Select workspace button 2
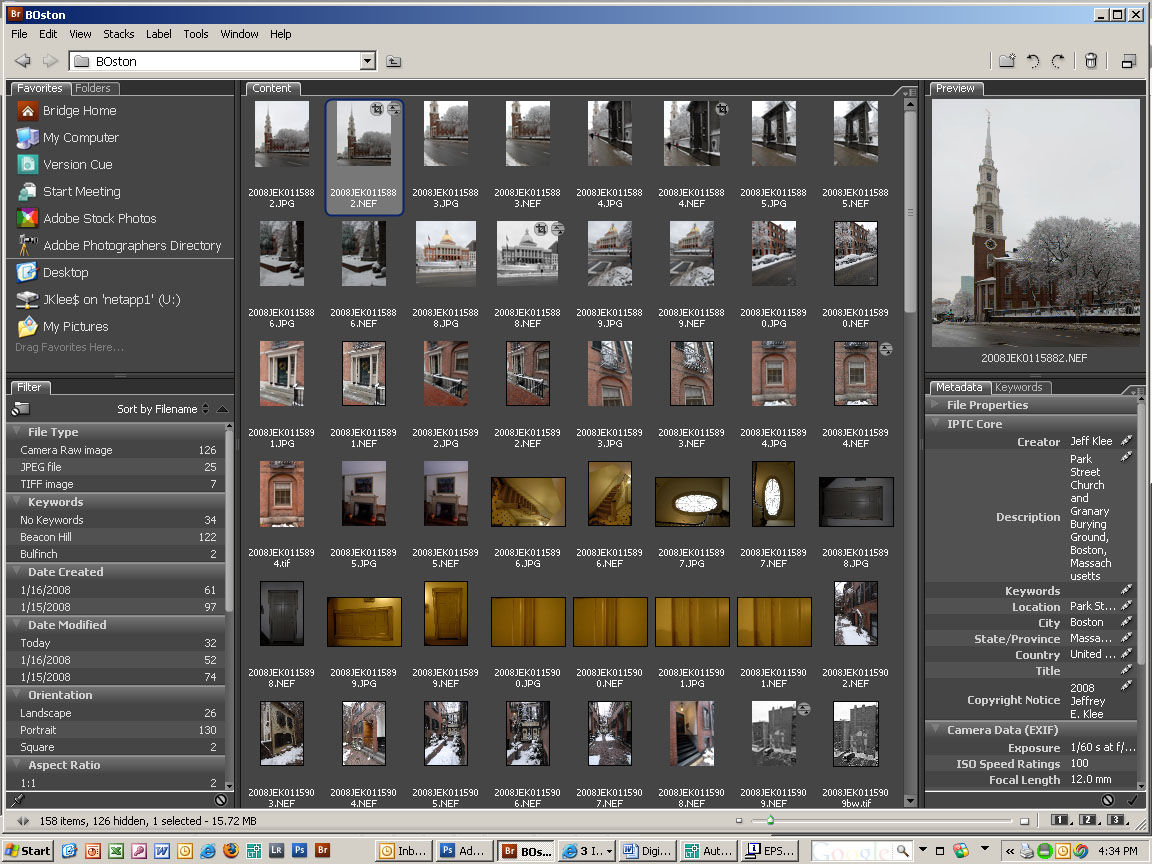The image size is (1152, 864). pos(1087,821)
